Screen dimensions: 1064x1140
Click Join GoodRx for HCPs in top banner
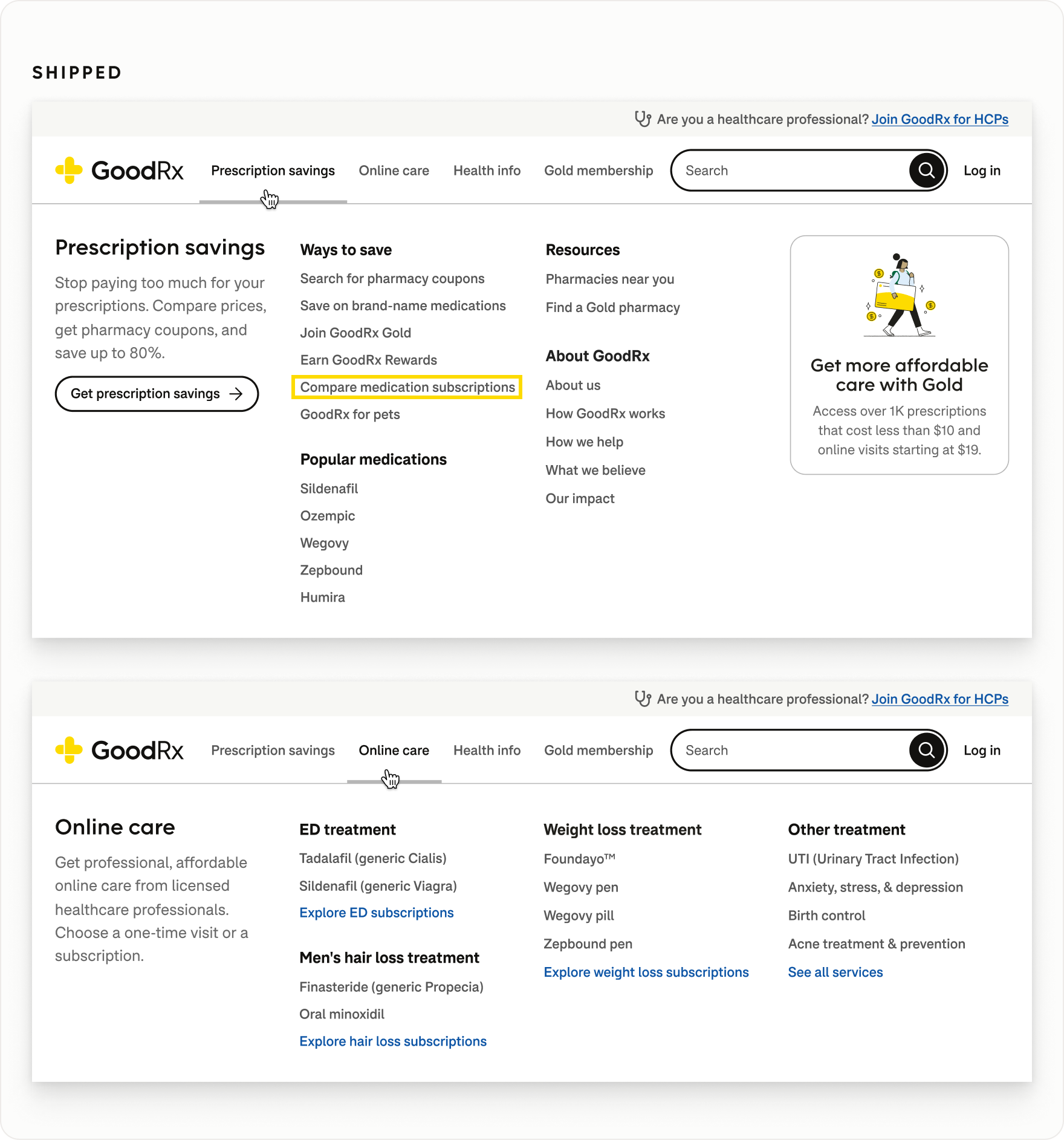940,119
